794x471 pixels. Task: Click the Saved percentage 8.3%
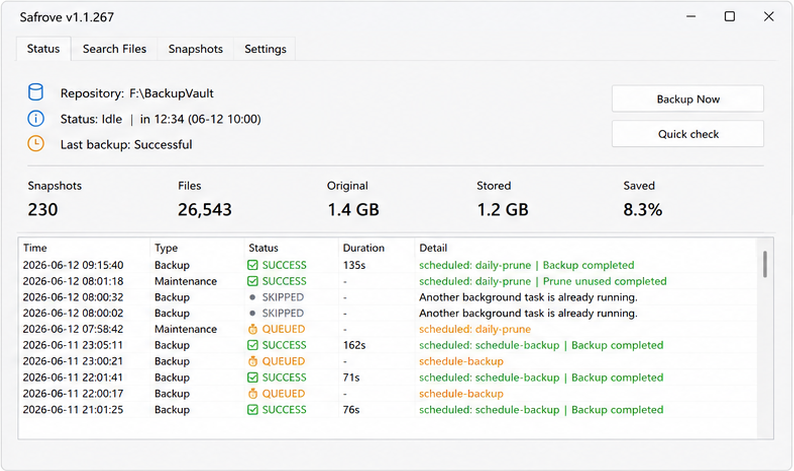point(643,210)
